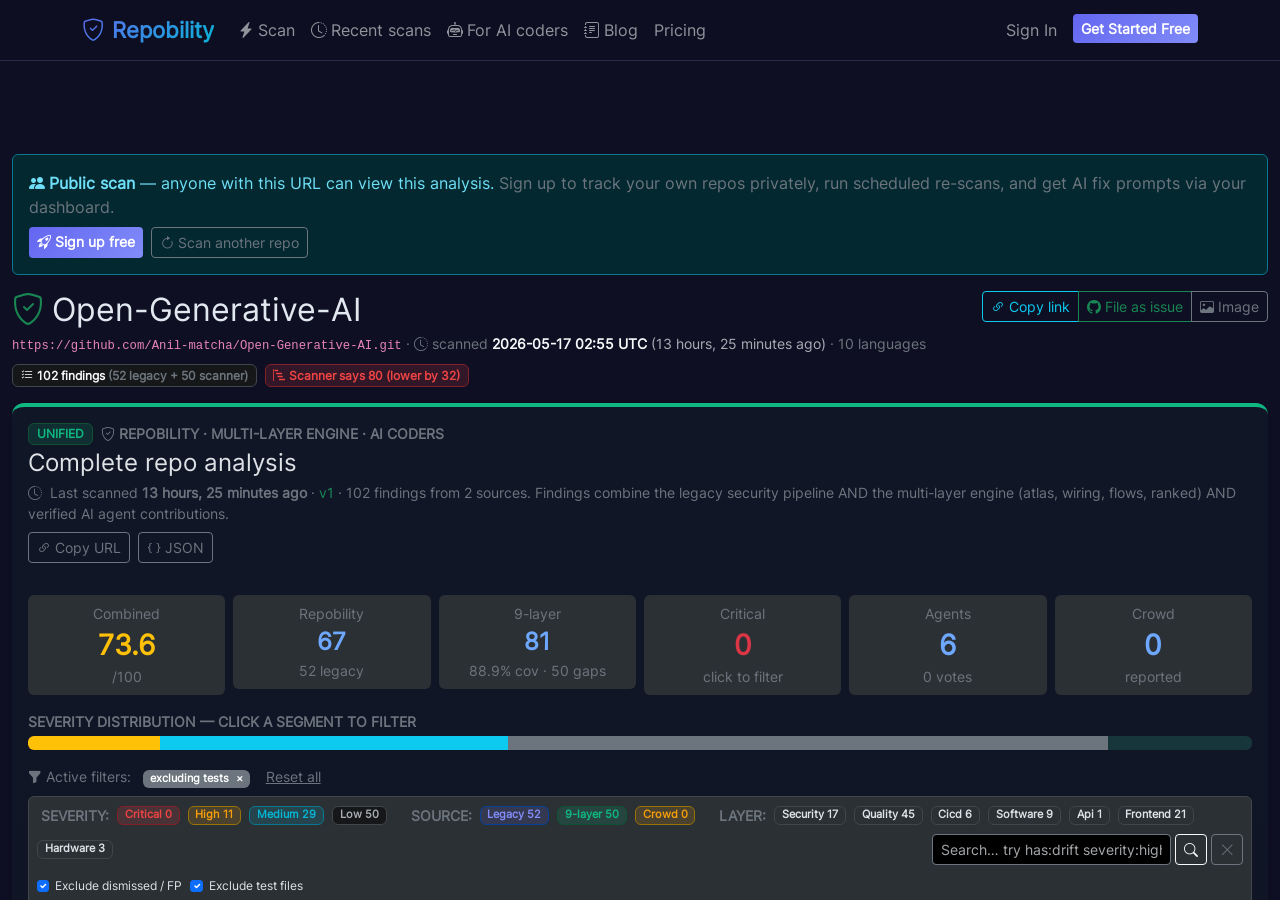Toggle Exclude test files checkbox
This screenshot has height=900, width=1280.
(196, 886)
